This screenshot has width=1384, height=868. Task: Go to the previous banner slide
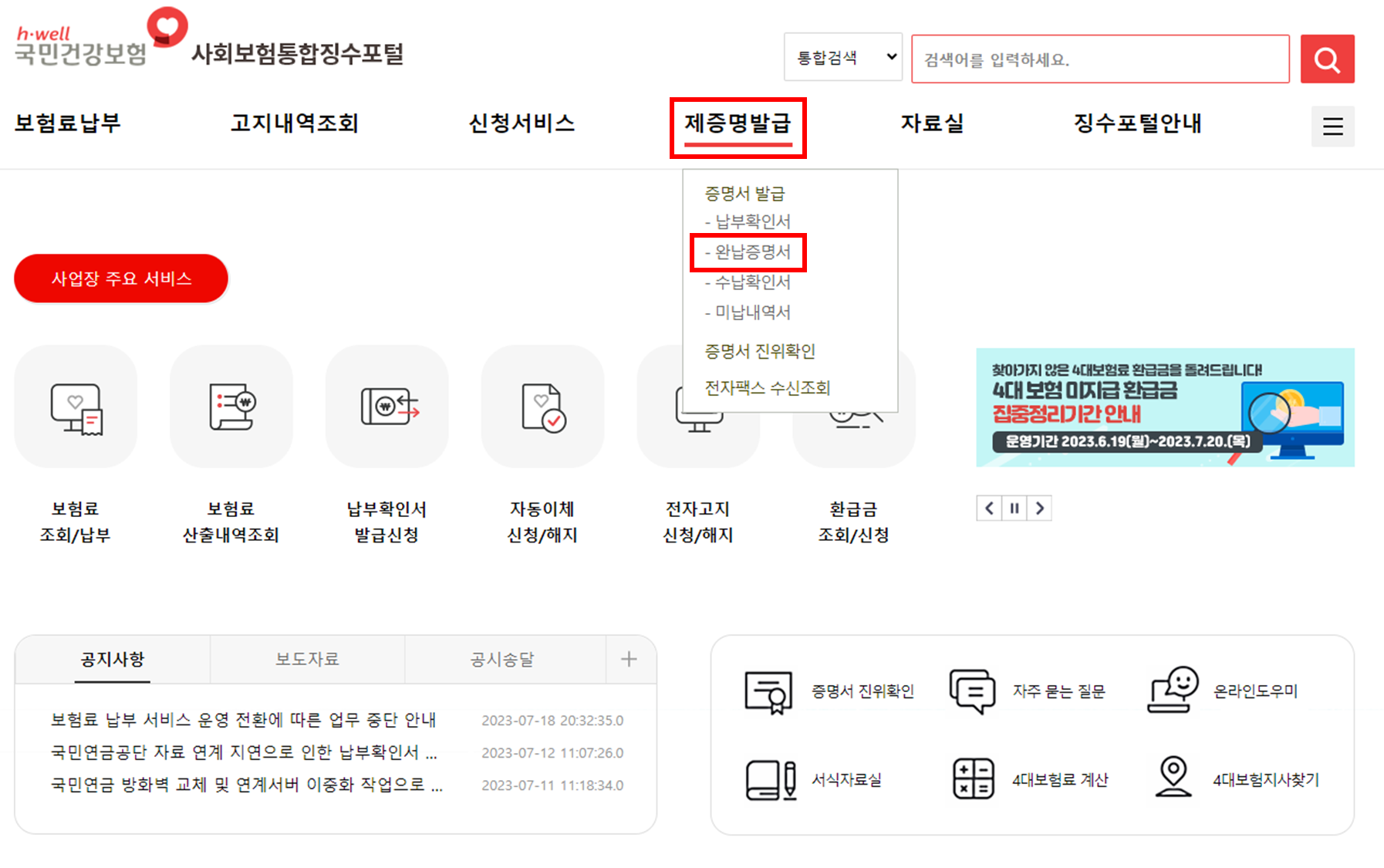click(989, 508)
